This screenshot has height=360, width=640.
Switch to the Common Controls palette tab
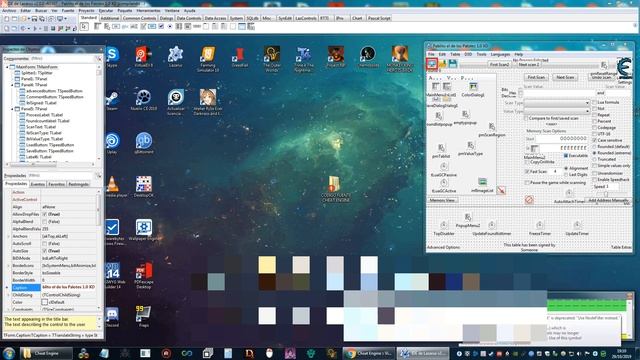[x=139, y=18]
